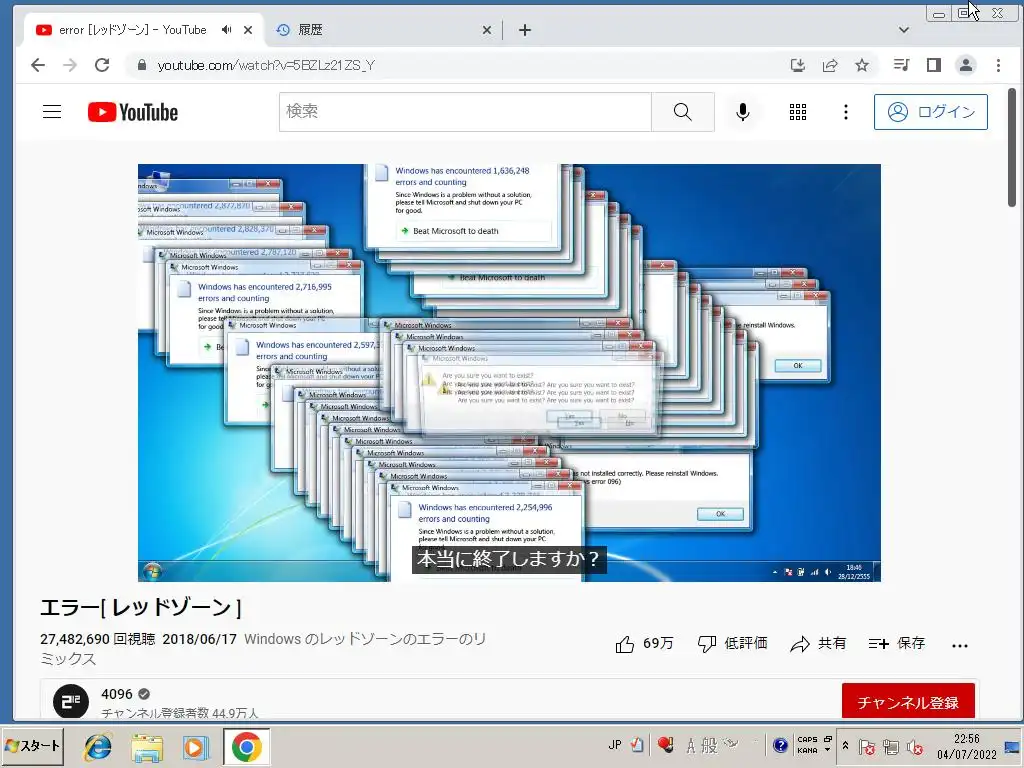Open Chrome three-dot menu
The height and width of the screenshot is (768, 1024).
(x=998, y=65)
